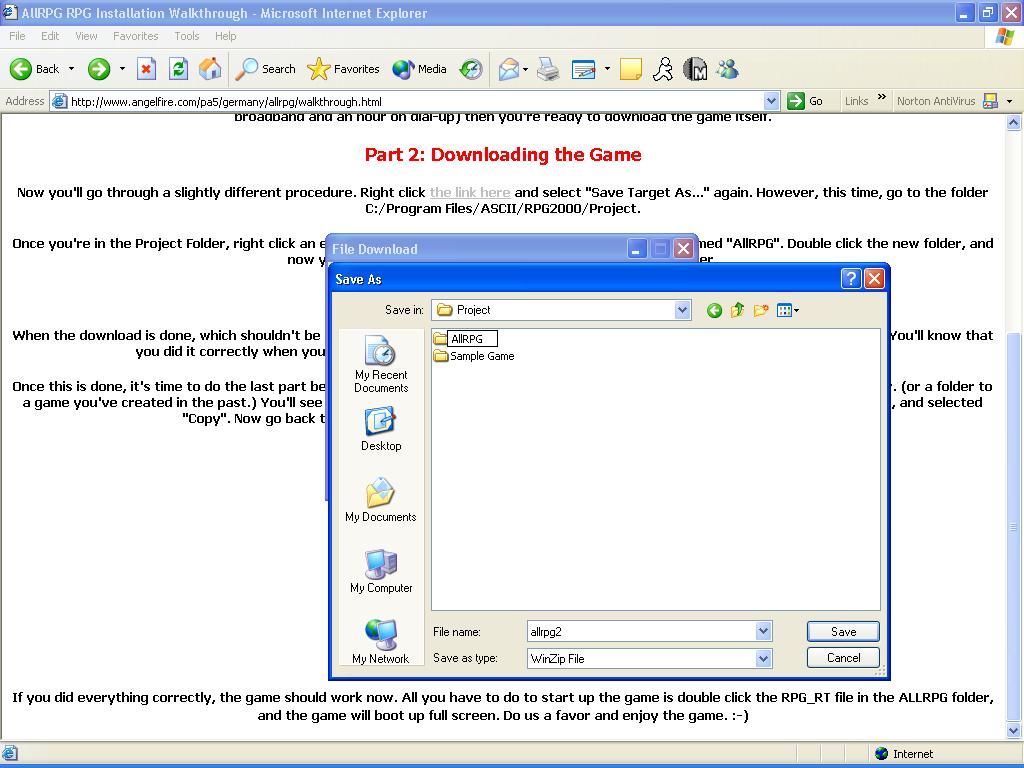Viewport: 1024px width, 768px height.
Task: Open the Back button history dropdown arrow
Action: [x=71, y=69]
